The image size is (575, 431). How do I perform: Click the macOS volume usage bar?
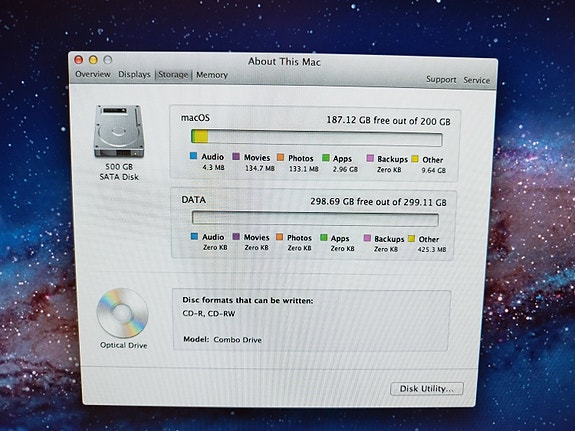[316, 138]
